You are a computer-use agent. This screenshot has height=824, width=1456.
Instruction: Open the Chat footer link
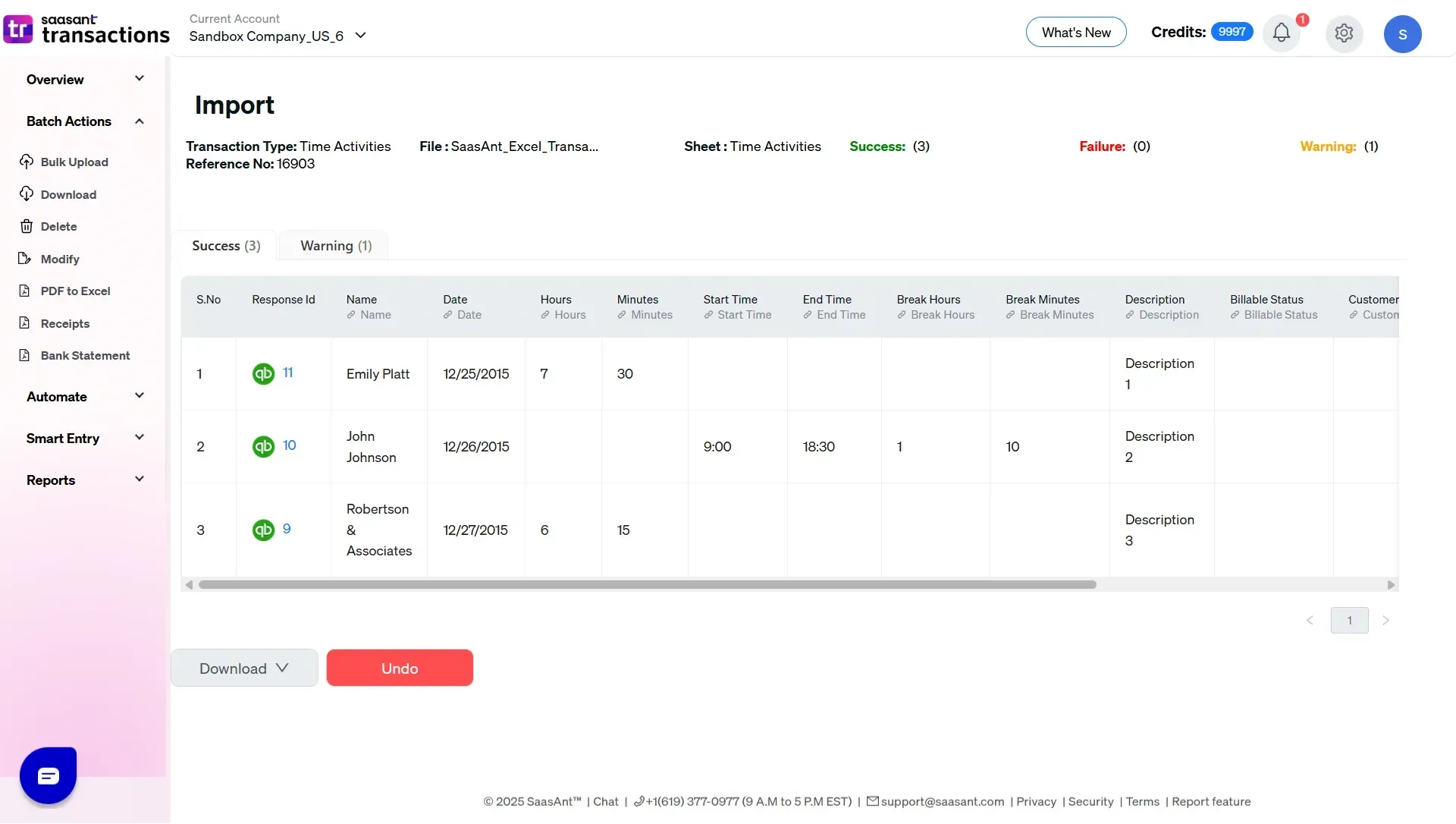pyautogui.click(x=605, y=802)
